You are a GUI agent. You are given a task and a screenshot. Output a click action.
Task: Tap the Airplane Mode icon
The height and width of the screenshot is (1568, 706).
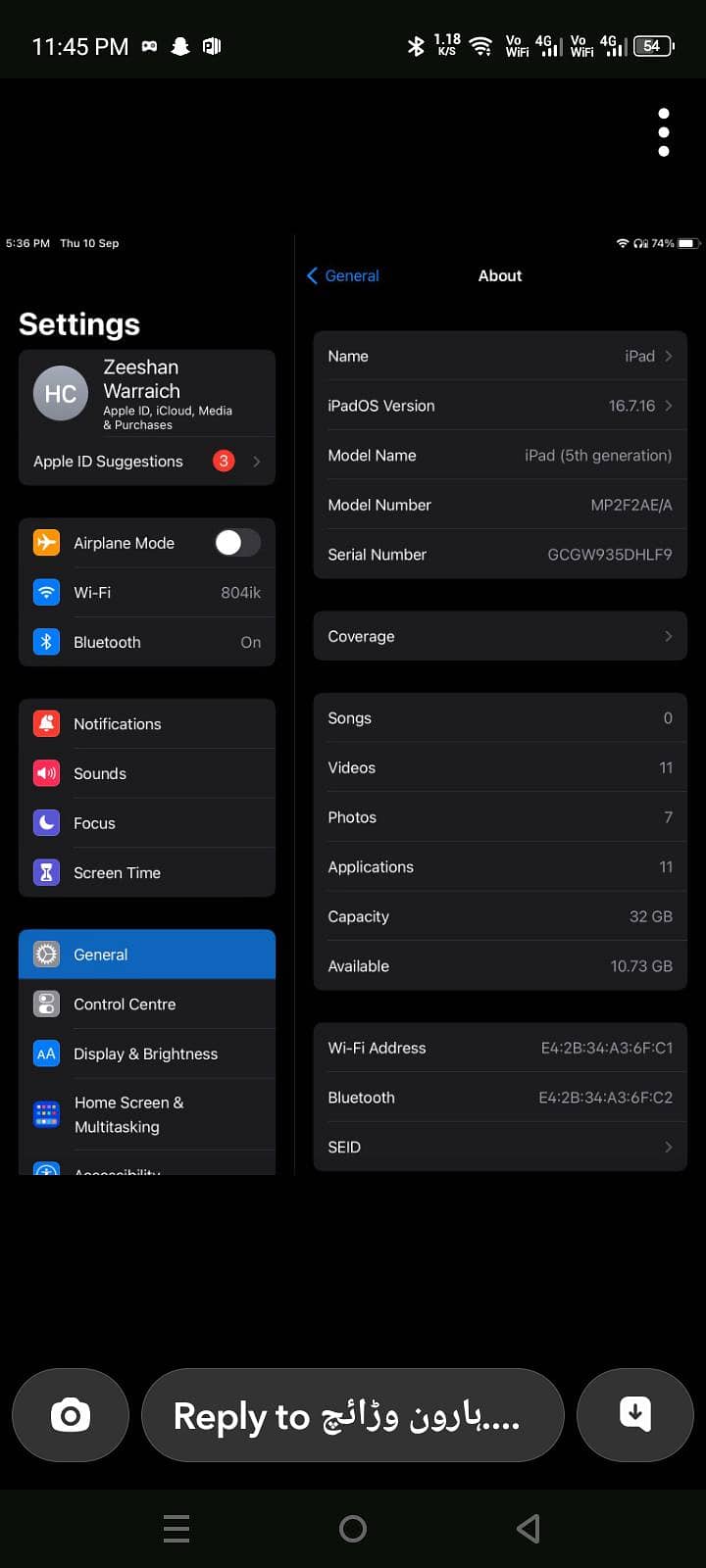point(46,542)
